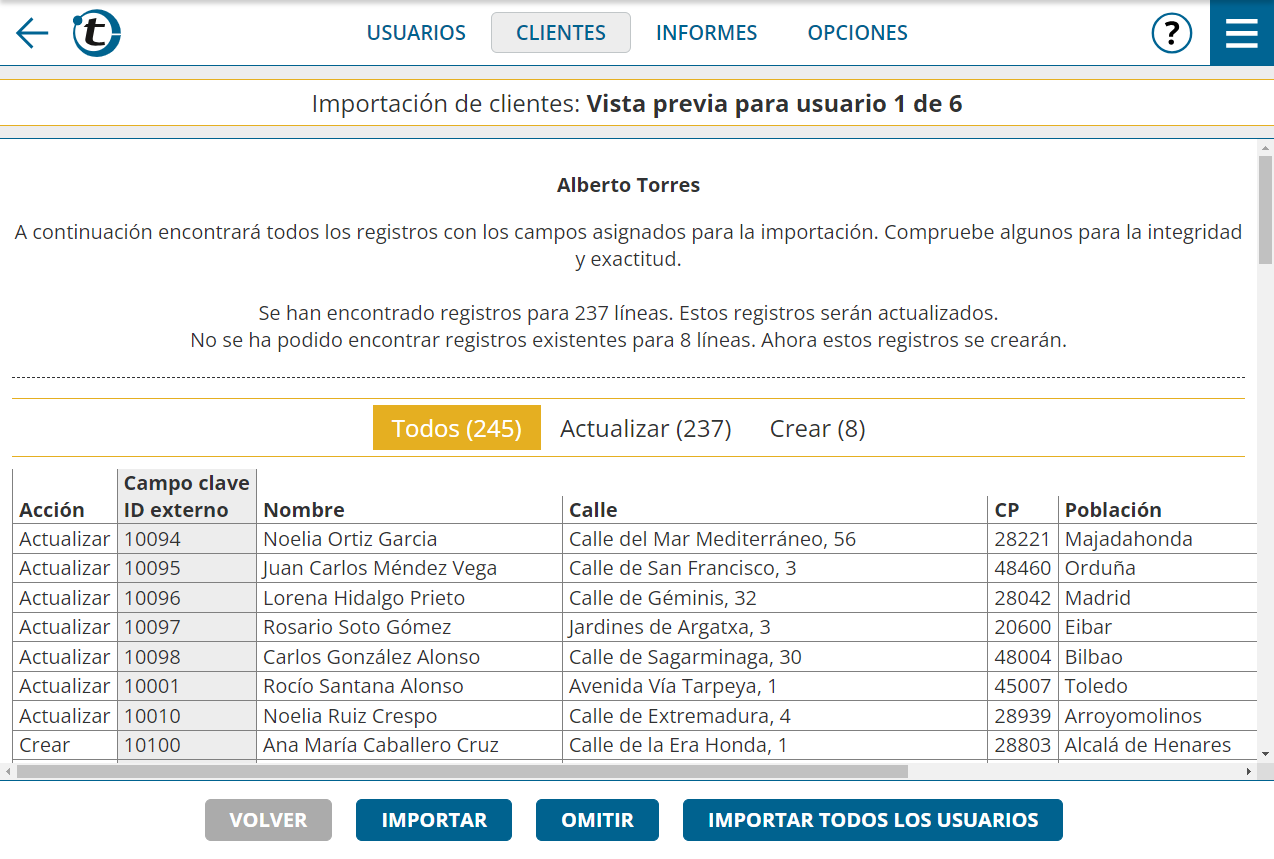Click the vertical scrollbar down arrow
Viewport: 1274px width, 859px height.
pyautogui.click(x=1265, y=753)
